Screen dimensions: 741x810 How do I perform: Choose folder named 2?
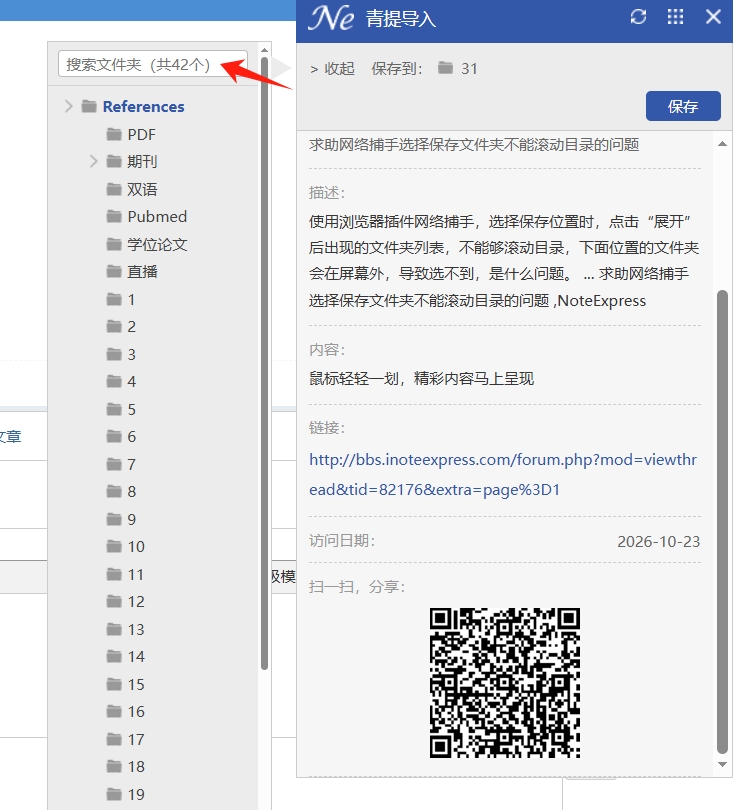pos(131,326)
